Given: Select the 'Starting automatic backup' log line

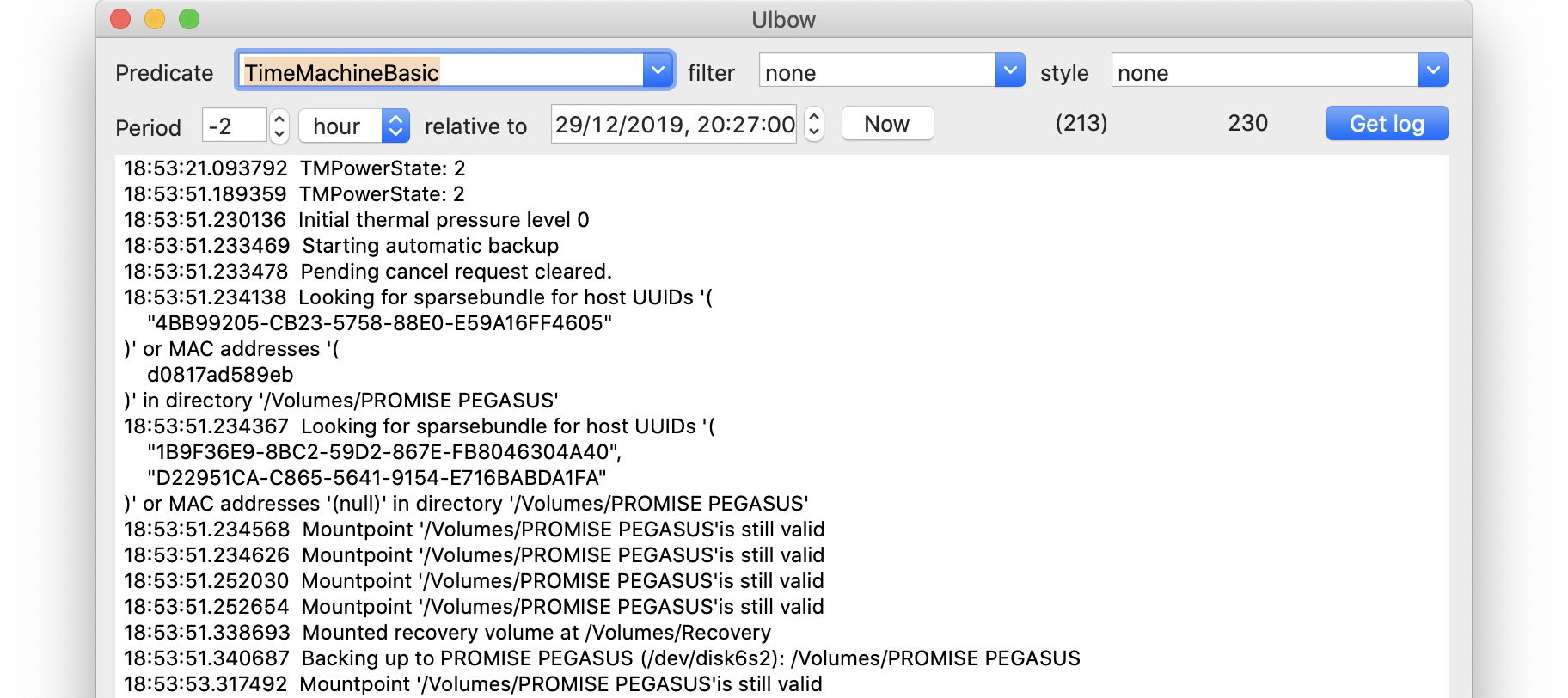Looking at the screenshot, I should pos(430,246).
